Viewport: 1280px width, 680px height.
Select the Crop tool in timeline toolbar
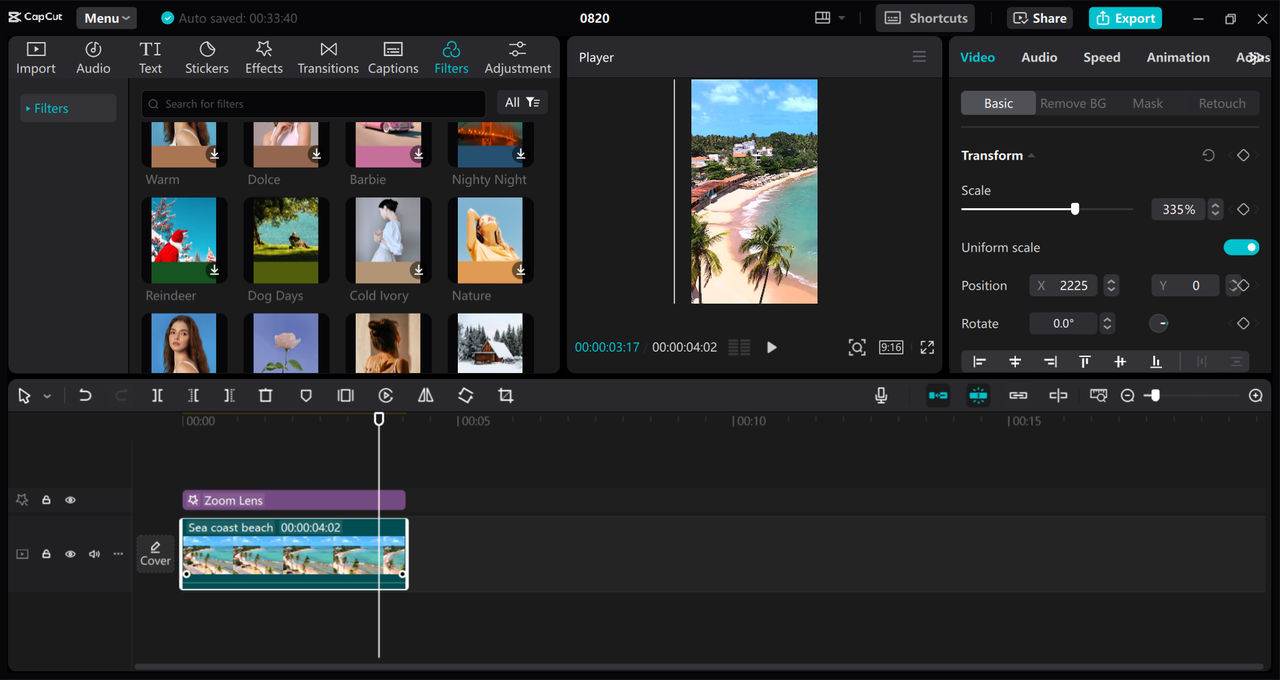tap(506, 396)
